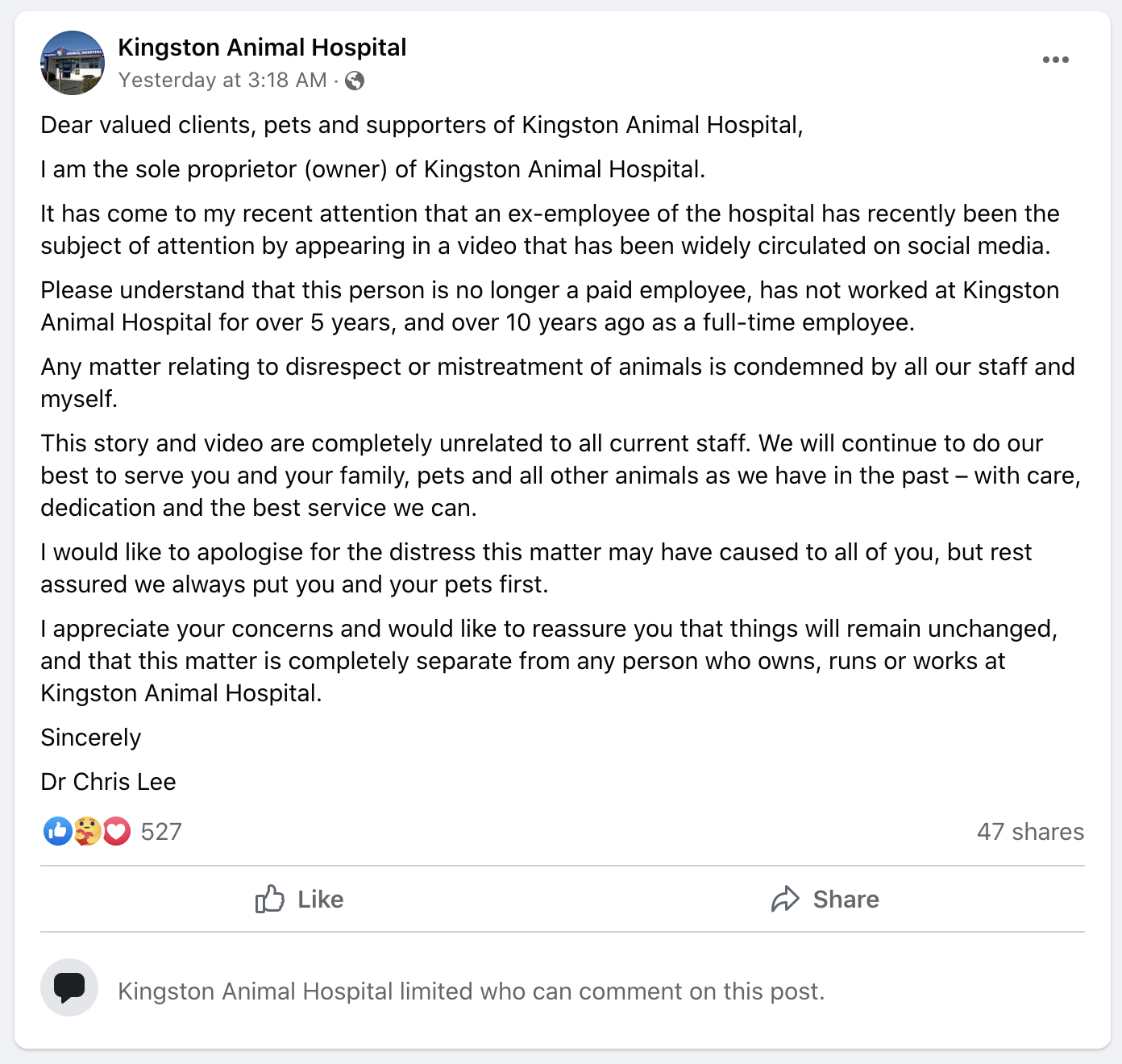Image resolution: width=1122 pixels, height=1064 pixels.
Task: Open the post options three-dot menu
Action: tap(1058, 59)
